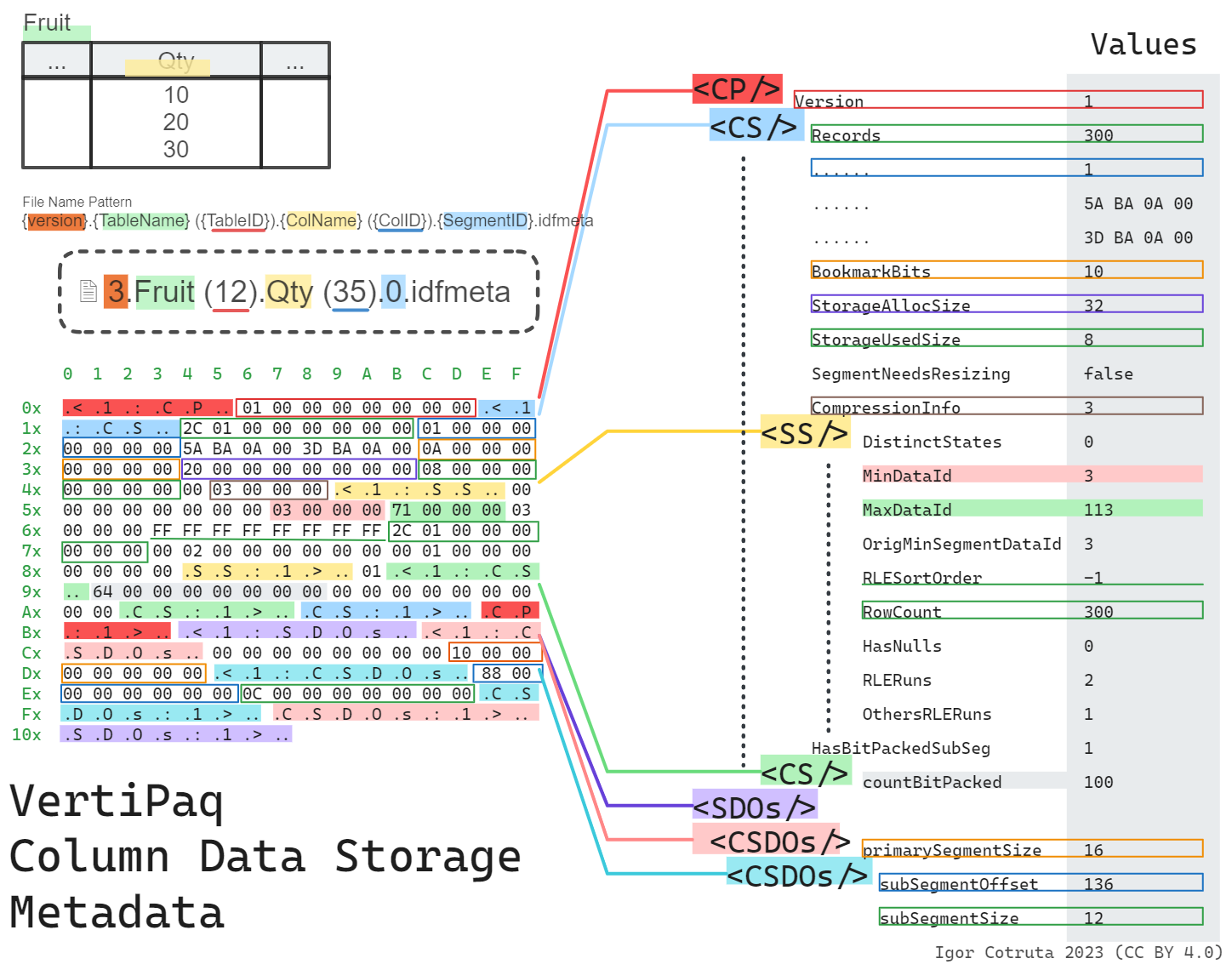Screen dimensions: 1232x970
Task: Click the Fruit table title
Action: tap(47, 23)
